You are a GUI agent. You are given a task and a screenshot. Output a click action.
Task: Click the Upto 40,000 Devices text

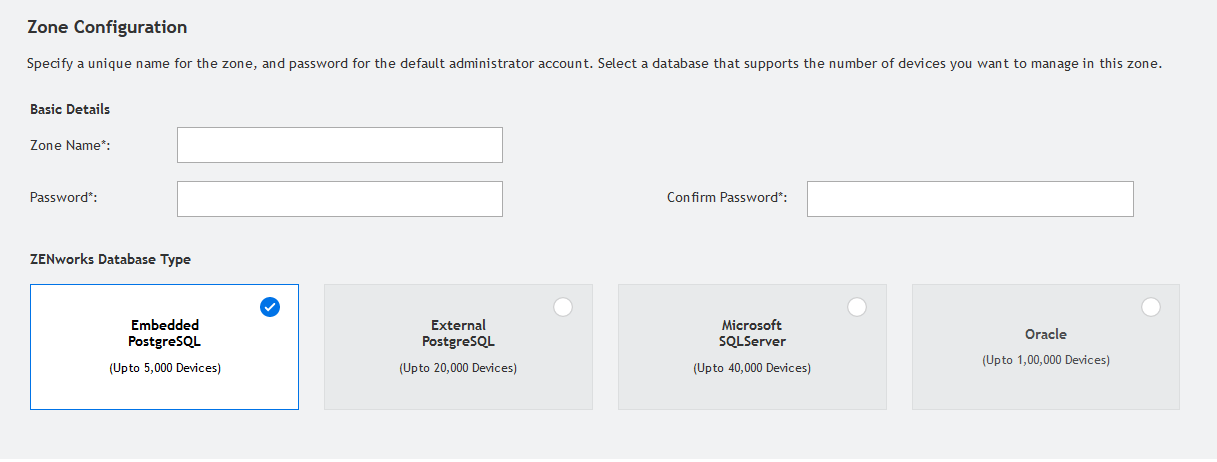pyautogui.click(x=752, y=368)
